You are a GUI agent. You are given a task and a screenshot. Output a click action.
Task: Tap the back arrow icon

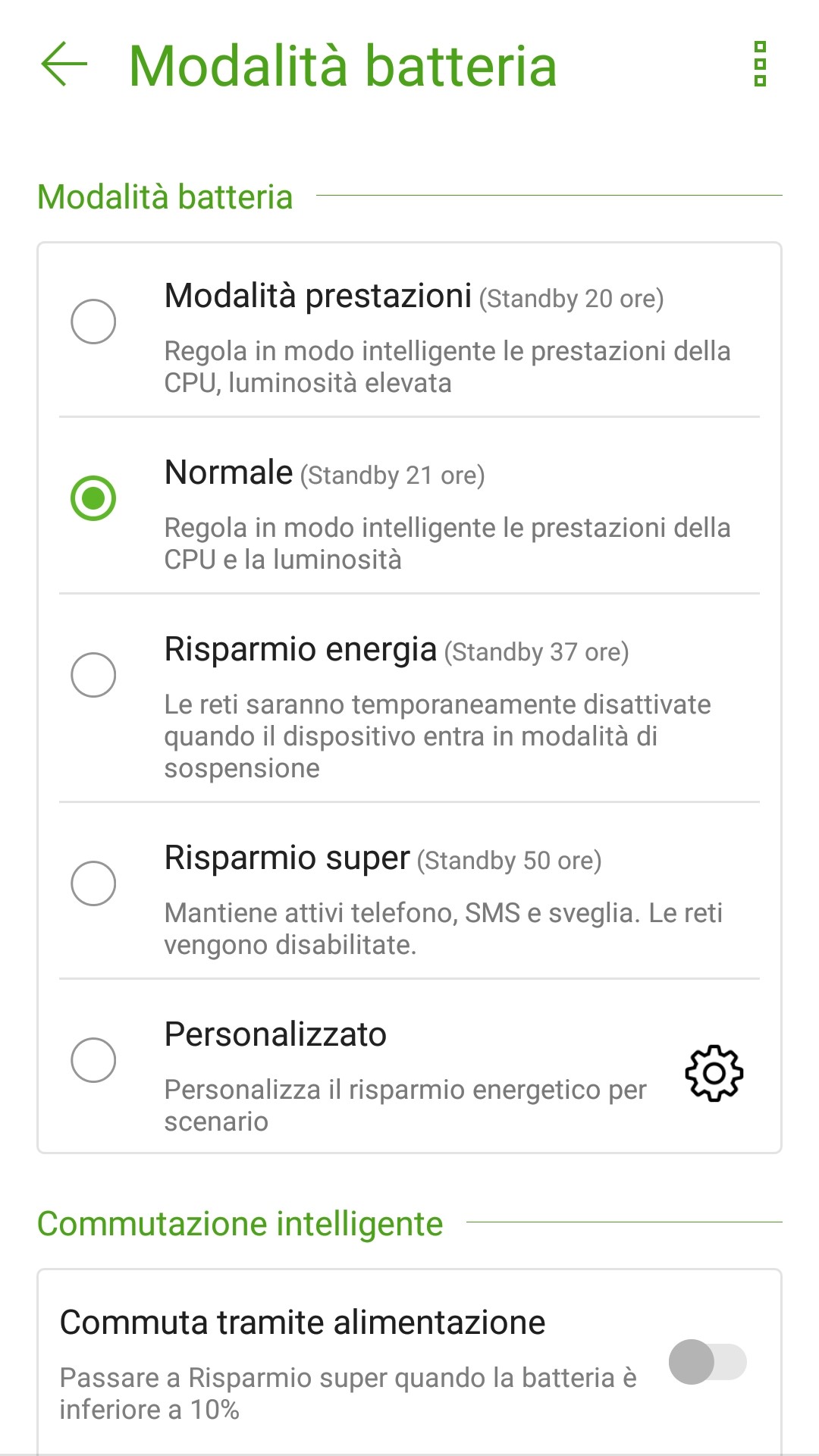(x=64, y=64)
